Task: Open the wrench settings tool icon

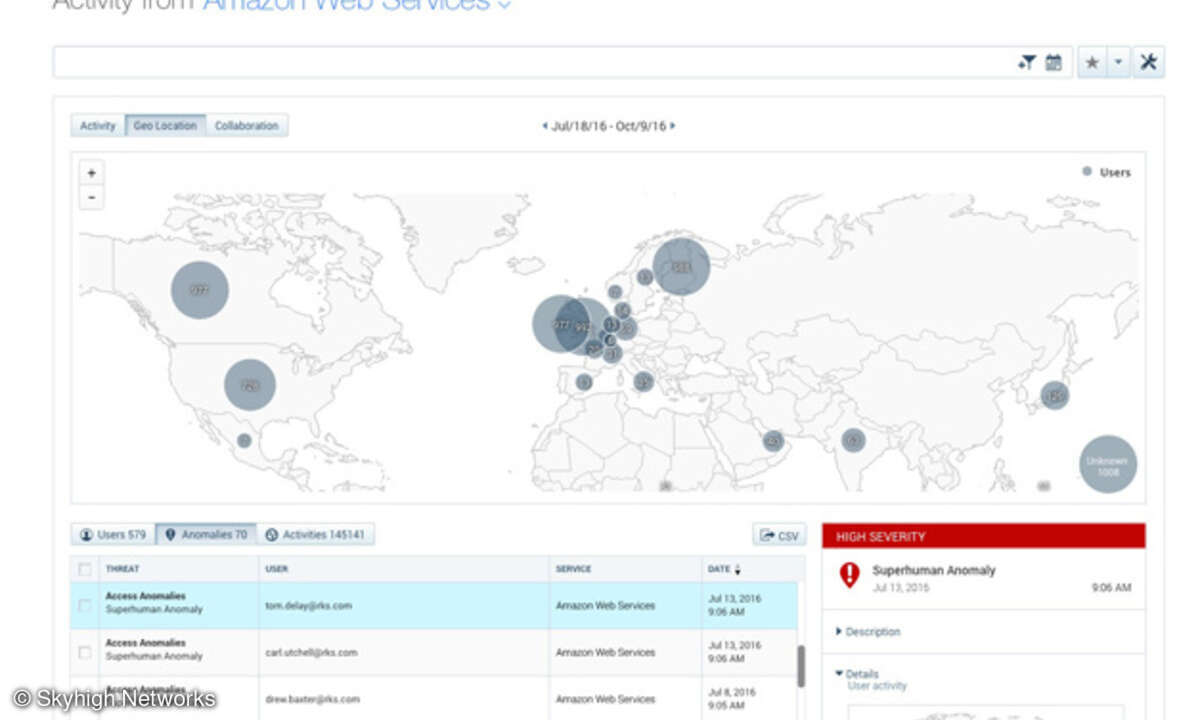Action: pos(1148,62)
